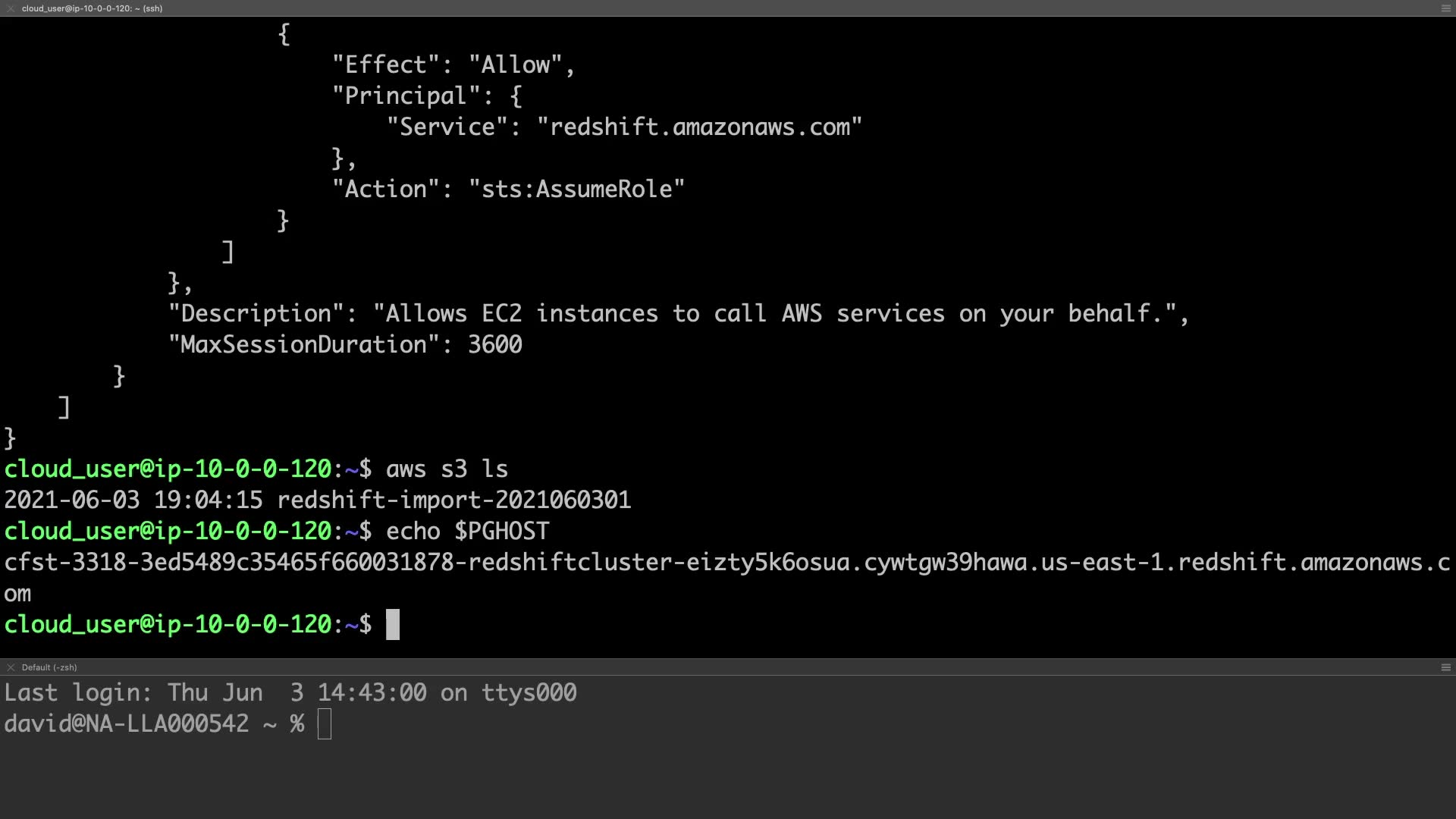Screen dimensions: 1456x819
Task: Close the Default zsh pane
Action: click(10, 667)
